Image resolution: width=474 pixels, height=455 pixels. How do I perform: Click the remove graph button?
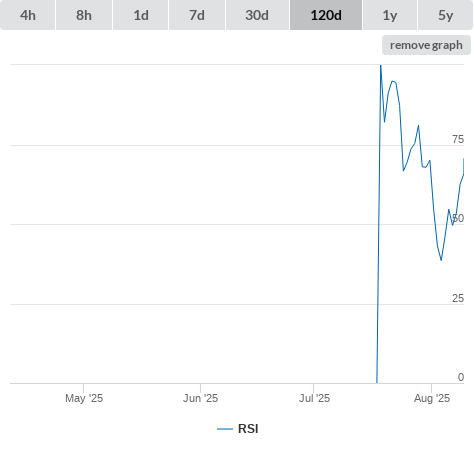(426, 45)
